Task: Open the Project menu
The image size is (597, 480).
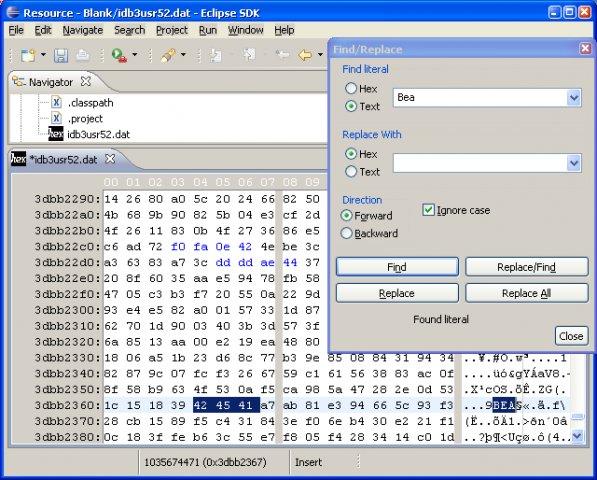Action: point(172,30)
